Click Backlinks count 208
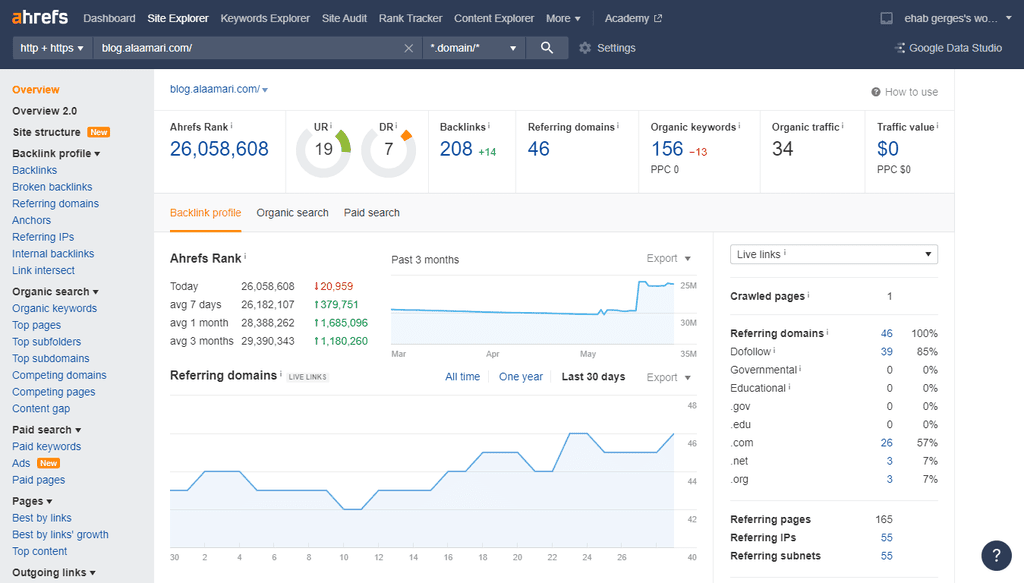This screenshot has height=583, width=1024. [456, 149]
